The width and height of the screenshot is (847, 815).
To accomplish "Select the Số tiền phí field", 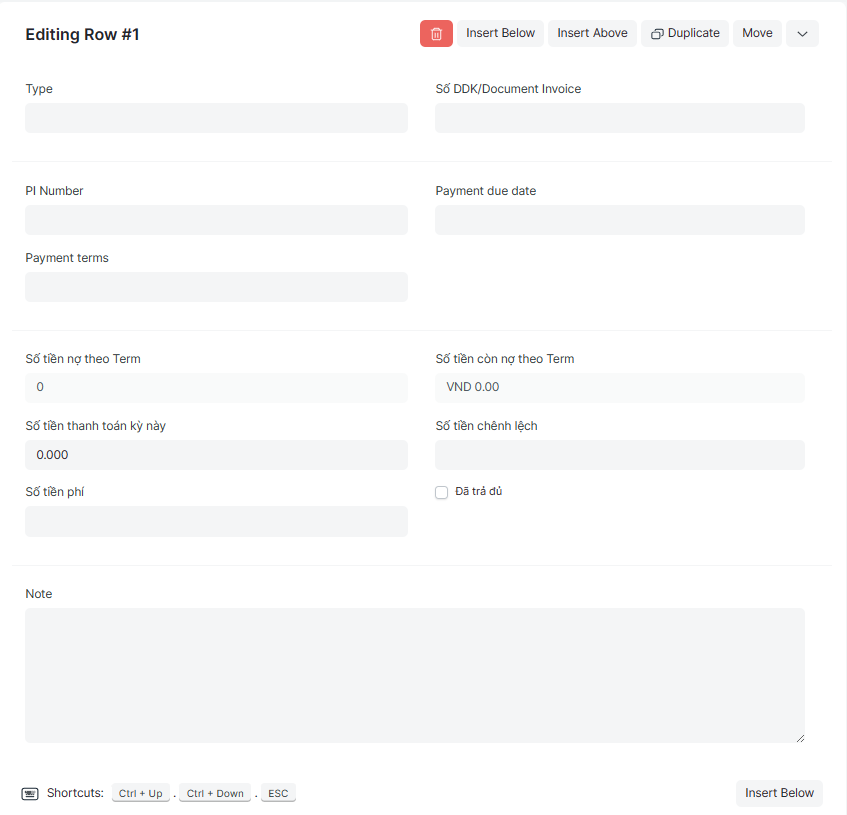I will pyautogui.click(x=216, y=522).
